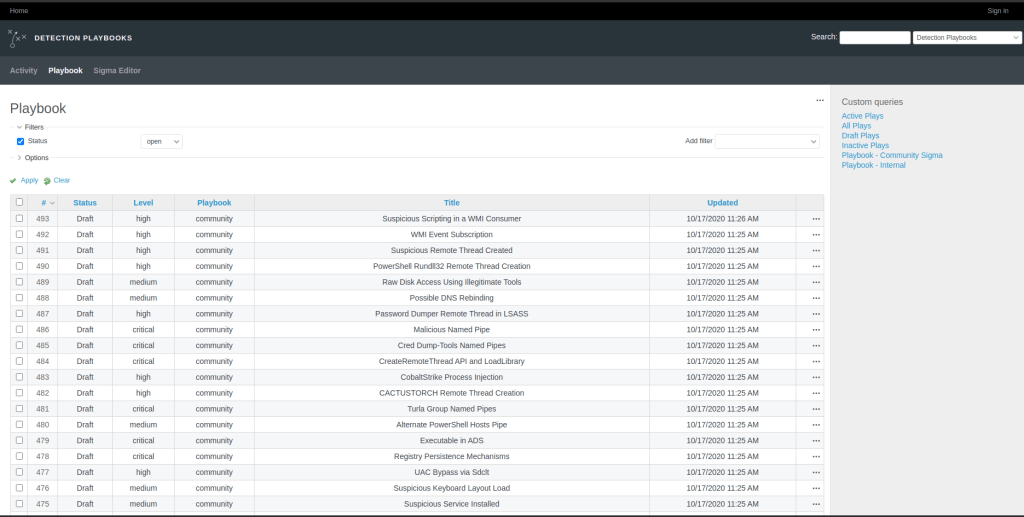Open the Add filter dropdown
Viewport: 1024px width, 517px height.
tap(767, 142)
